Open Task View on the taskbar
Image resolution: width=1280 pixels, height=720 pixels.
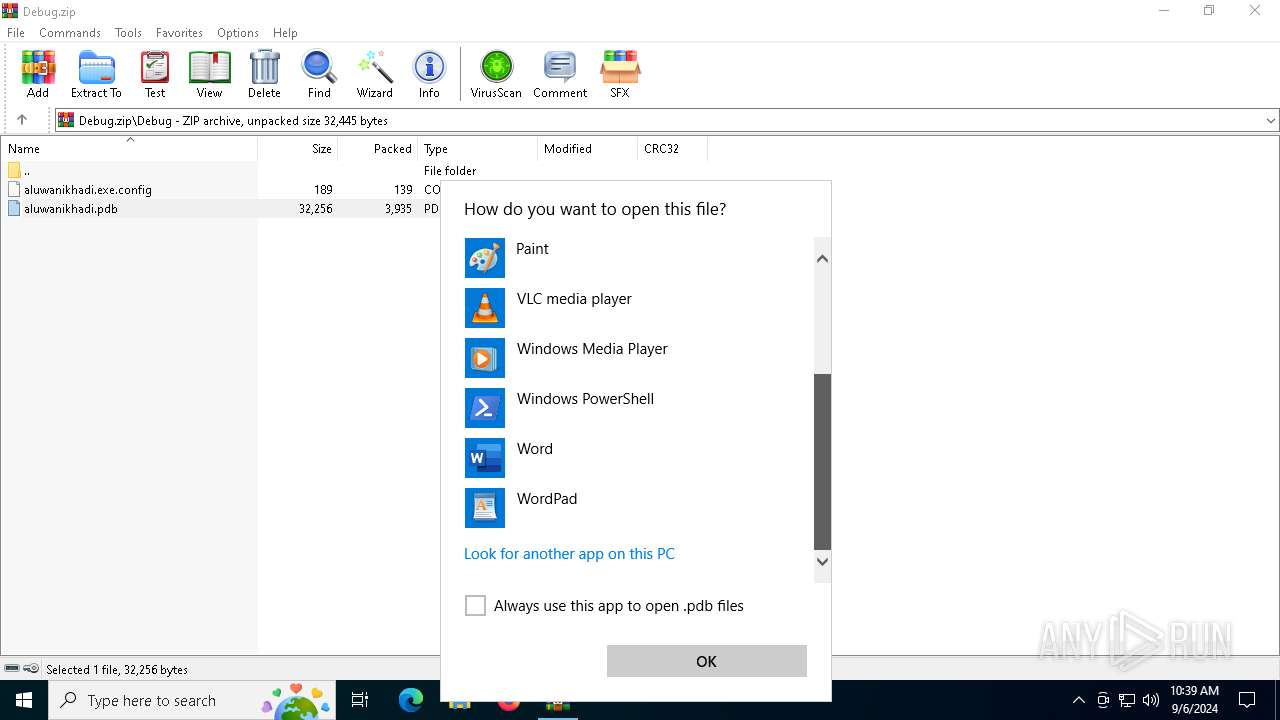click(360, 700)
